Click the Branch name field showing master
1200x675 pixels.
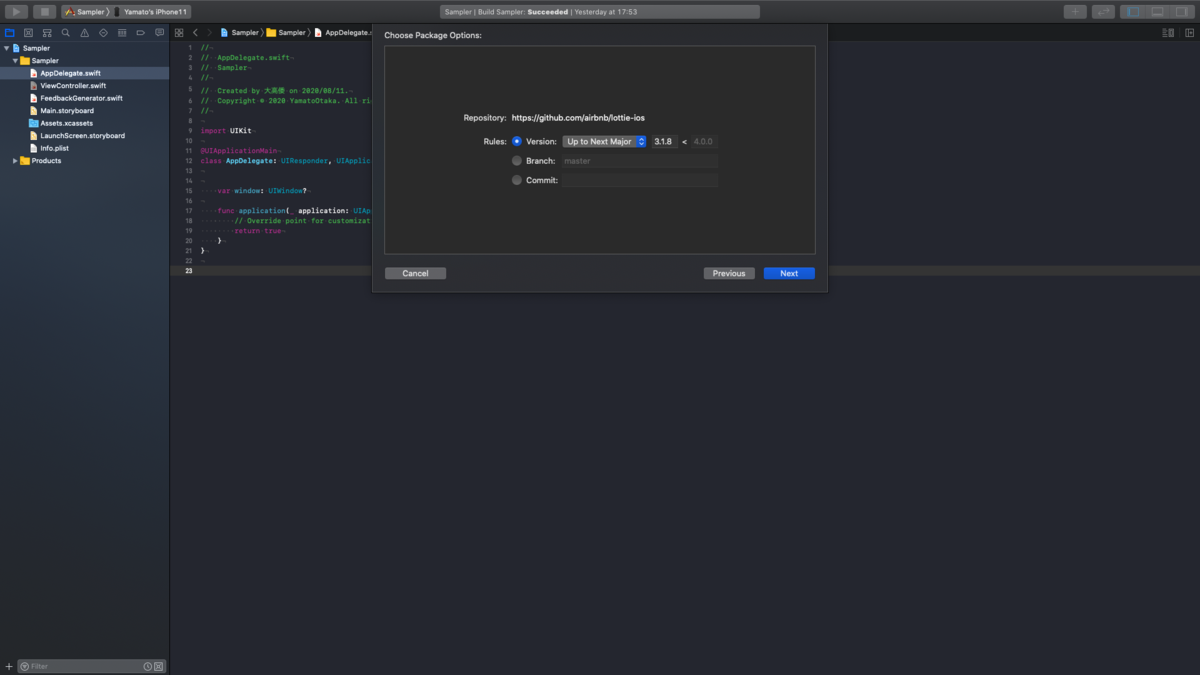[640, 161]
